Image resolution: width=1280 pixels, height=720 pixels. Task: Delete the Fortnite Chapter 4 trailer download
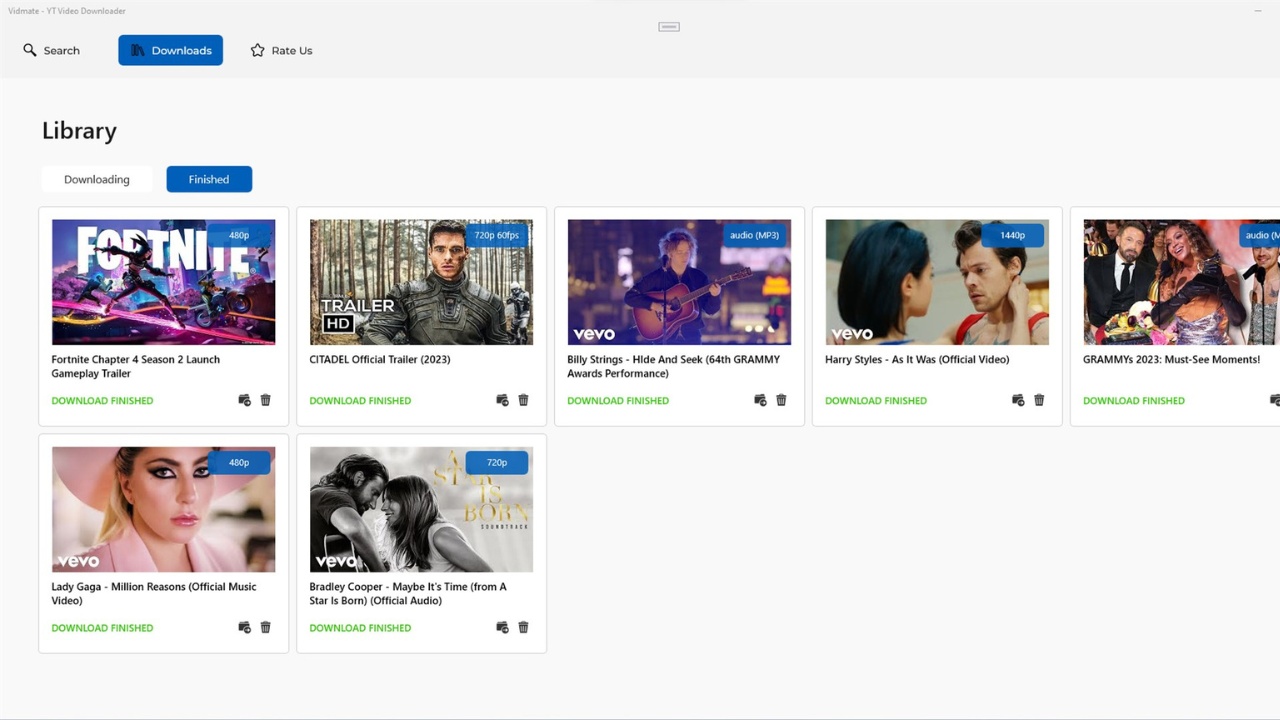tap(265, 400)
